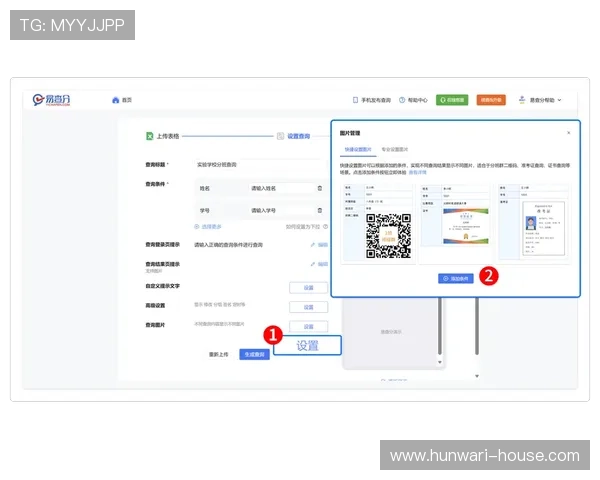This screenshot has height=480, width=600.
Task: Click the preview panel scrollbar down arrow
Action: 440,362
